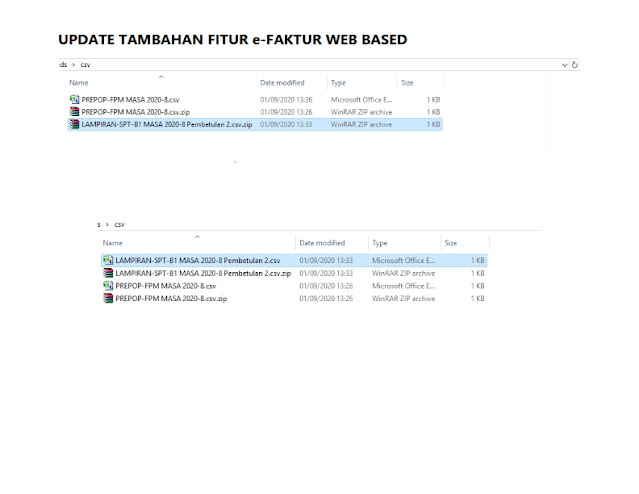Sort by Name column in the upper file list

79,83
